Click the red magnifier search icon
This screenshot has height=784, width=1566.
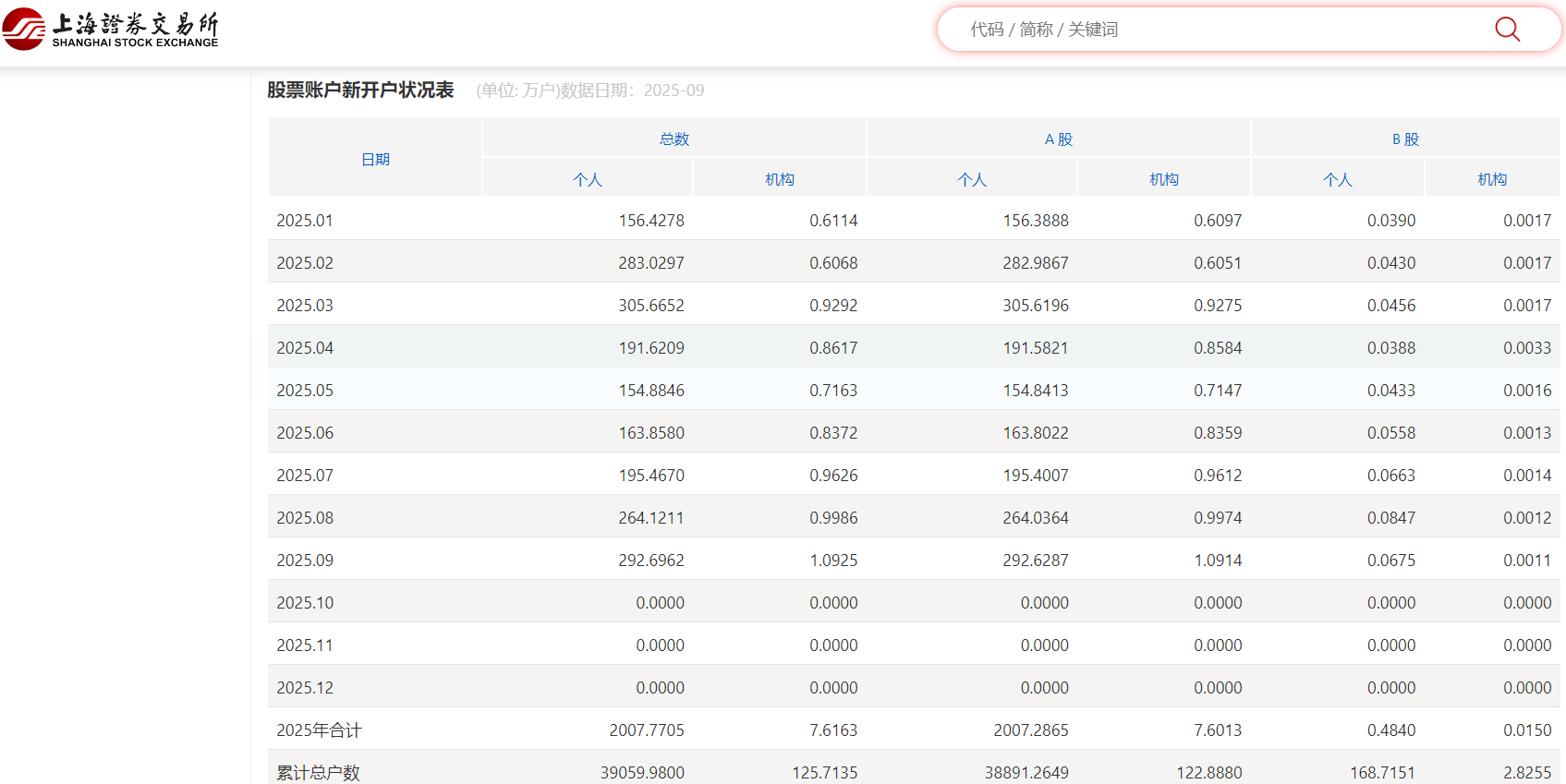click(x=1507, y=30)
